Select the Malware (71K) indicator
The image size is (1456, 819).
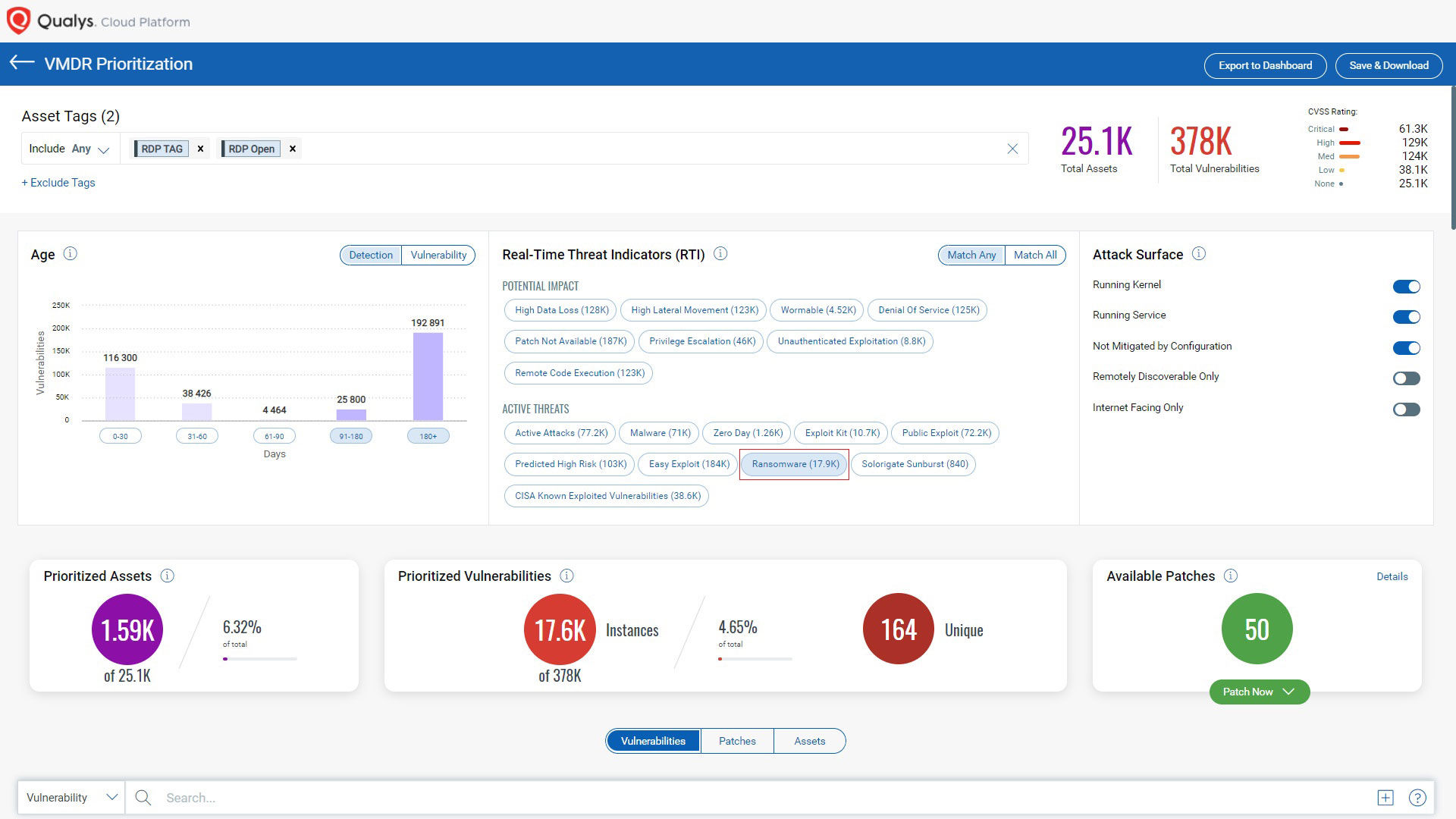click(661, 433)
